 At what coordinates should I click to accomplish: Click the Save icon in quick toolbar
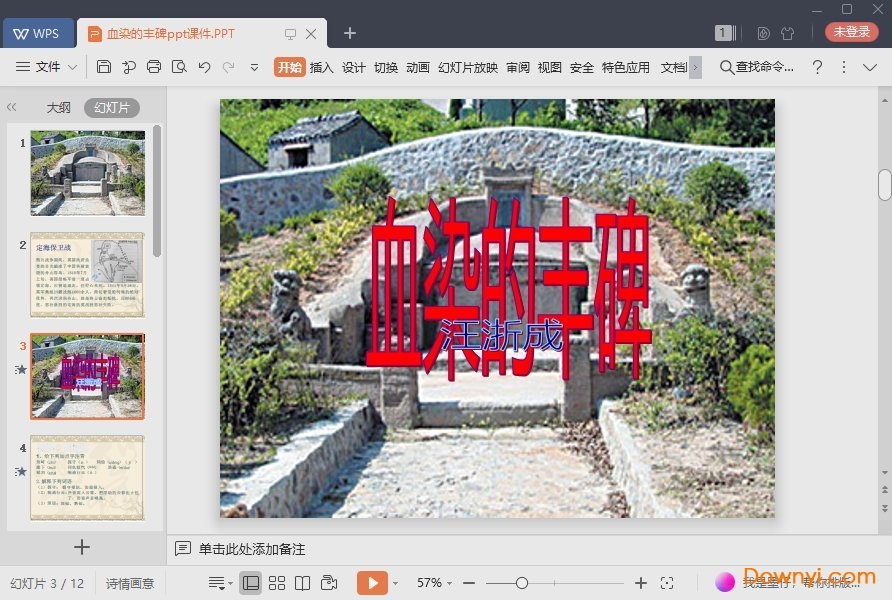(x=104, y=67)
